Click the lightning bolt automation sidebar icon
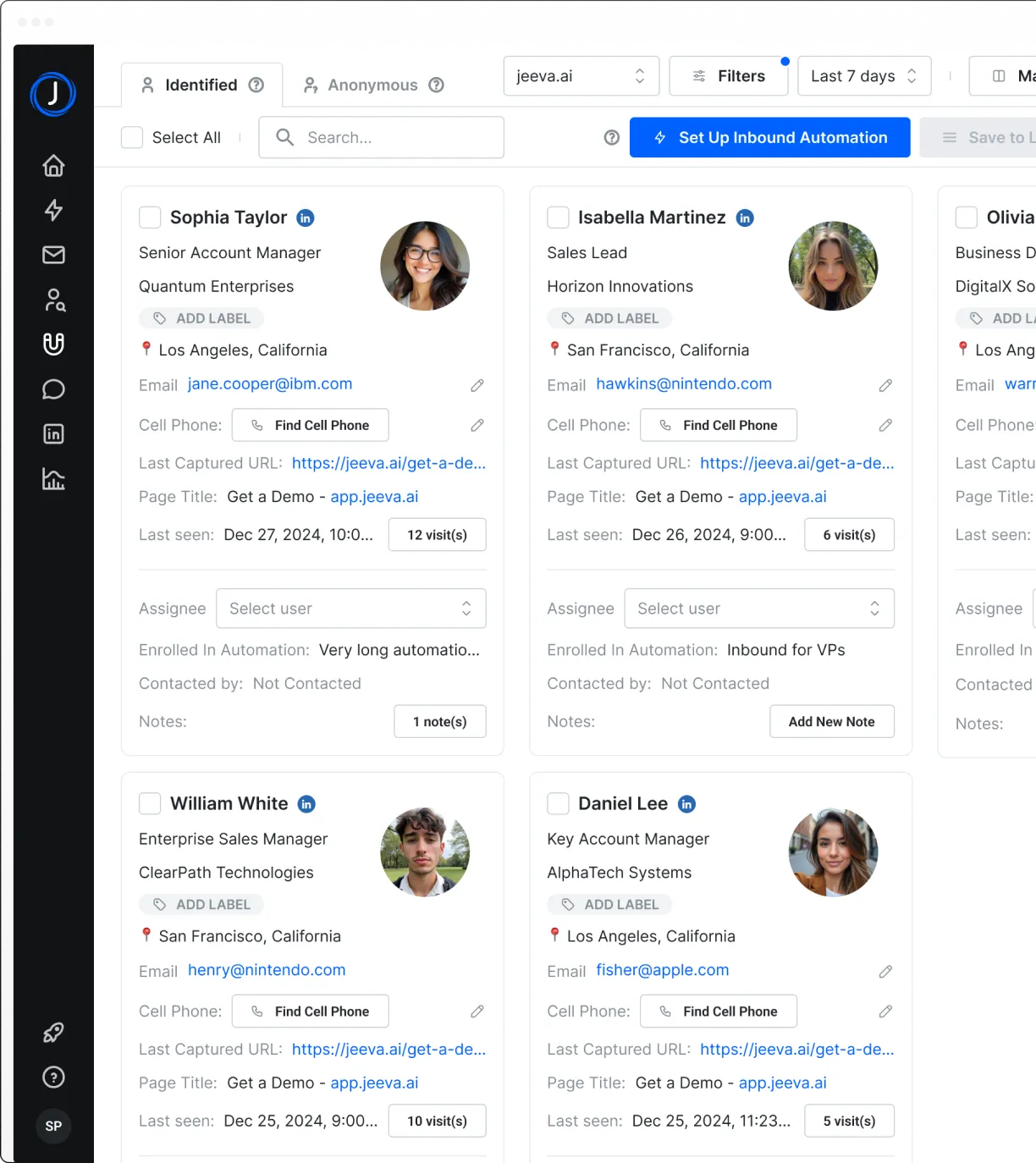Screen dimensions: 1036x1163 click(53, 210)
